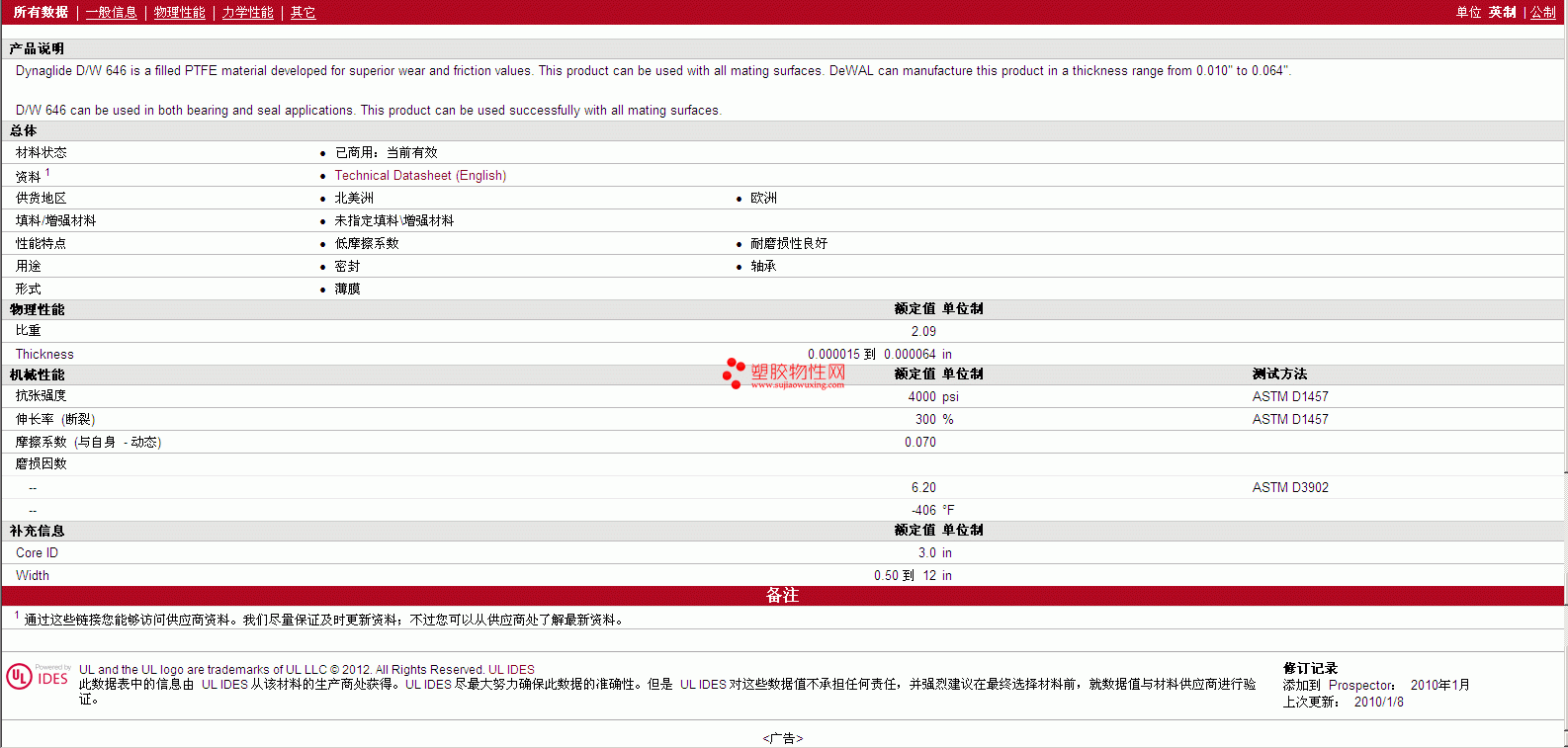Open the 一般信息 tab

111,13
